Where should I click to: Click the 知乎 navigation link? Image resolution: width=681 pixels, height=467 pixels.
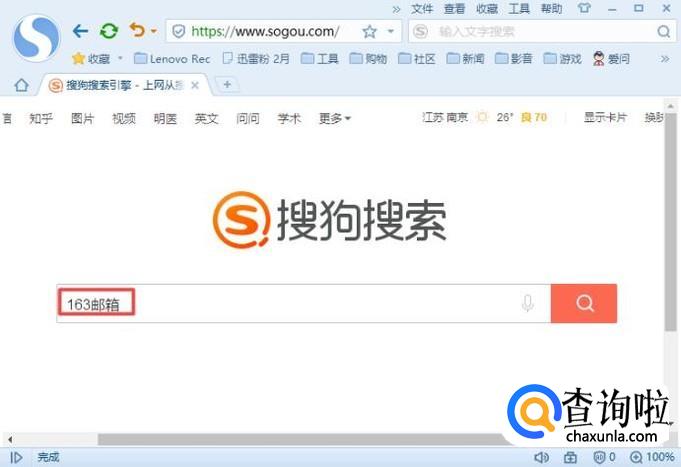pyautogui.click(x=41, y=118)
